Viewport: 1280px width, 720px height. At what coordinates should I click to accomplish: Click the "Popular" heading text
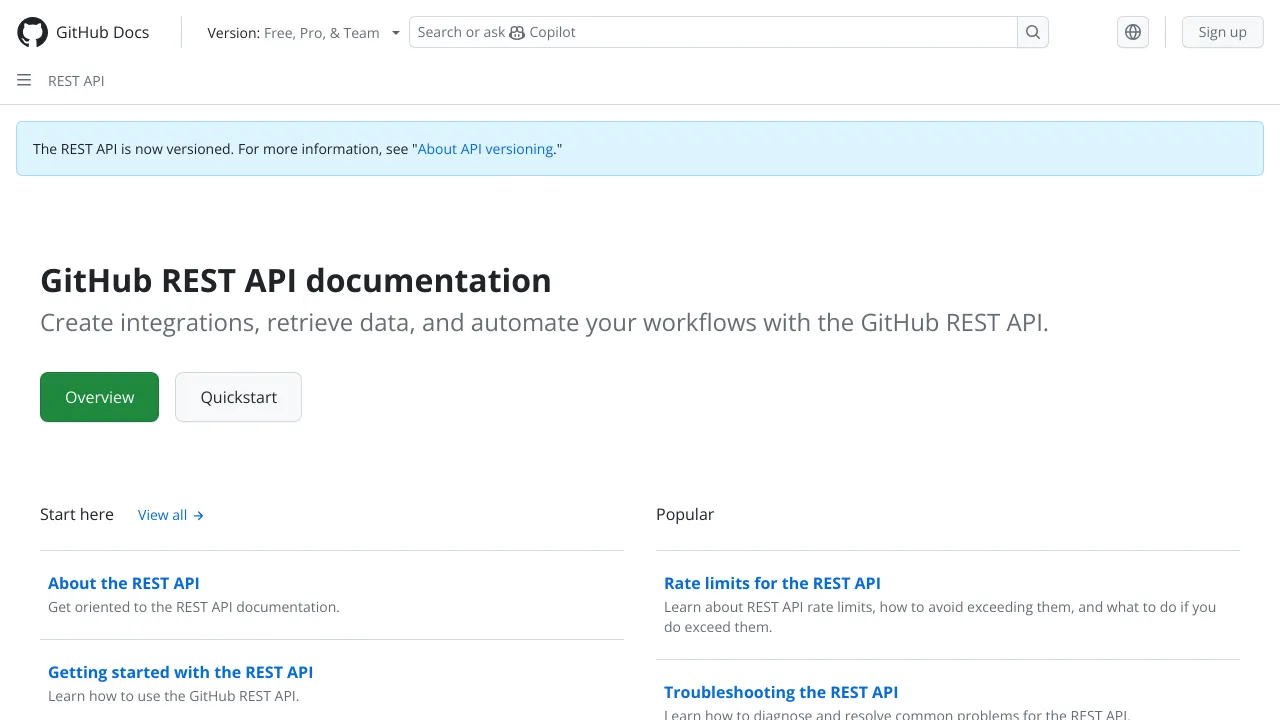click(x=685, y=514)
